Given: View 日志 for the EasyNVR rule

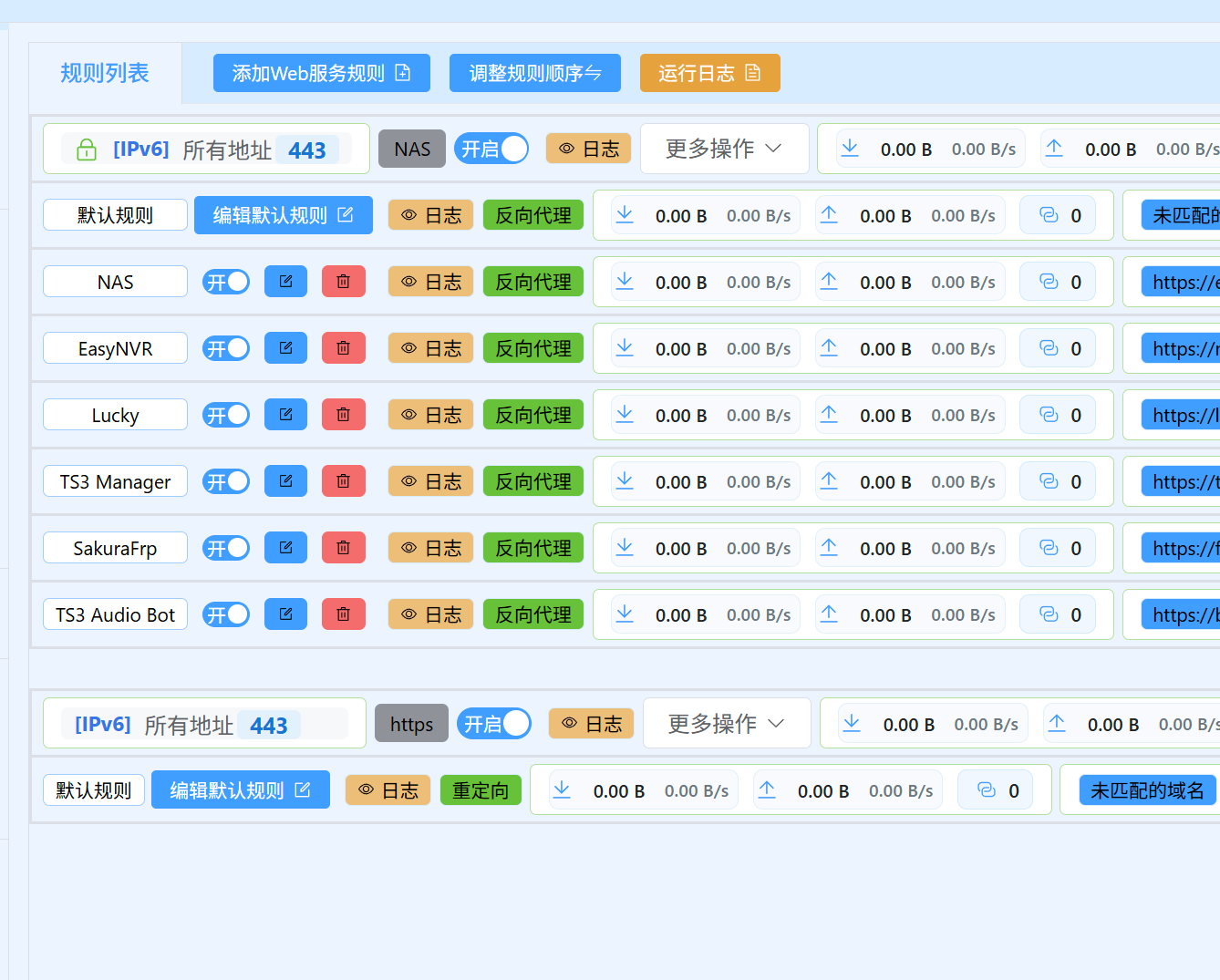Looking at the screenshot, I should [x=431, y=348].
